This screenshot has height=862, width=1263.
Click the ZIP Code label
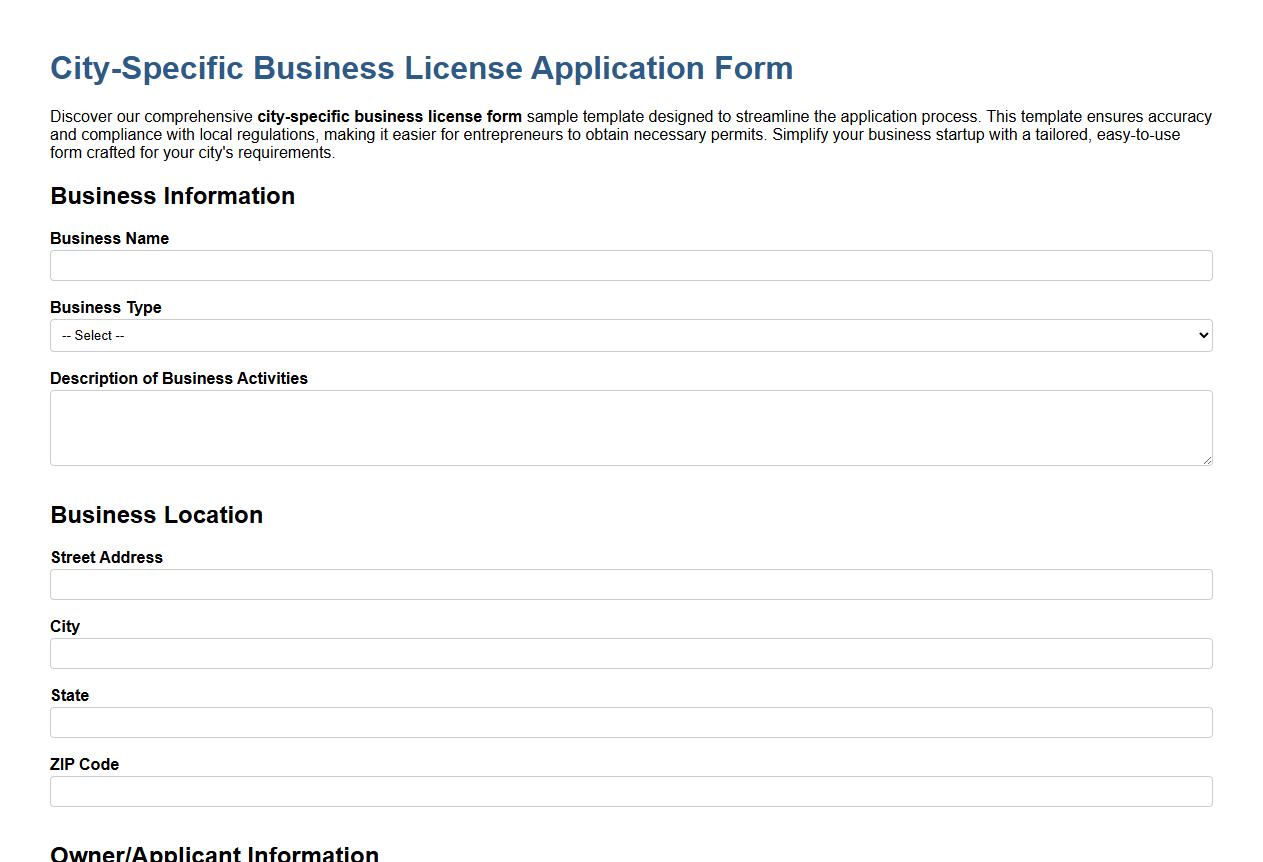point(84,764)
